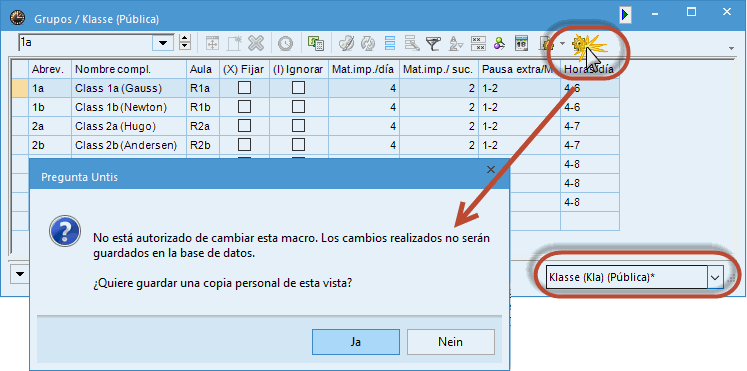Open the colour palette icon
Viewport: 747px width, 371px height.
(346, 44)
